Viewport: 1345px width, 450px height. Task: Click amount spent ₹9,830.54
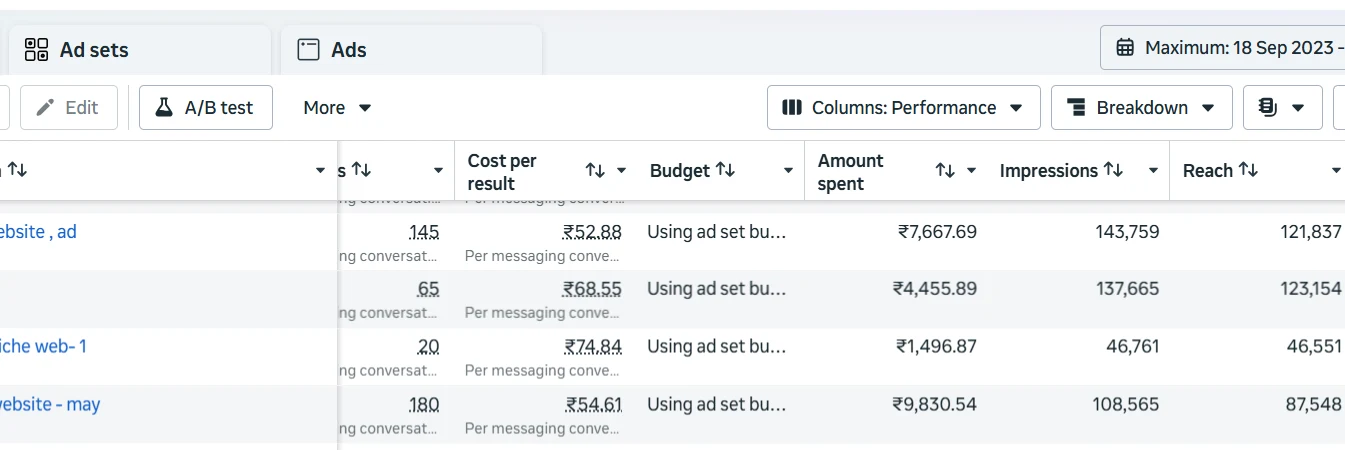coord(935,405)
